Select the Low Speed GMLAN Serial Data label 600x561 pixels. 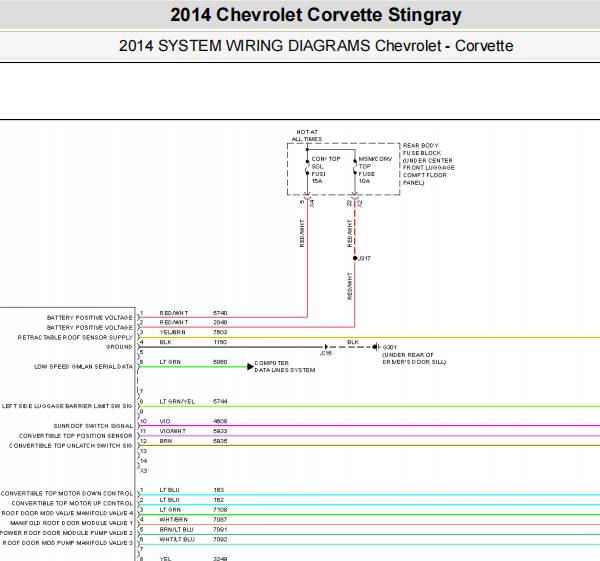pos(83,367)
